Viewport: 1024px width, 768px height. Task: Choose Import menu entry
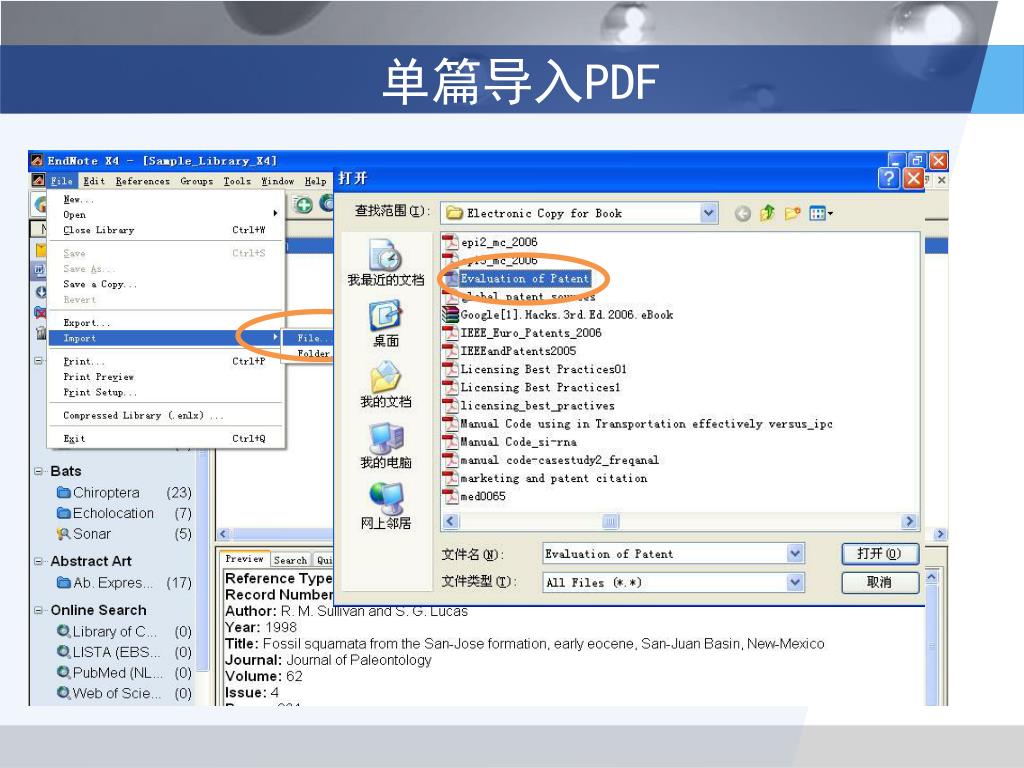click(166, 338)
